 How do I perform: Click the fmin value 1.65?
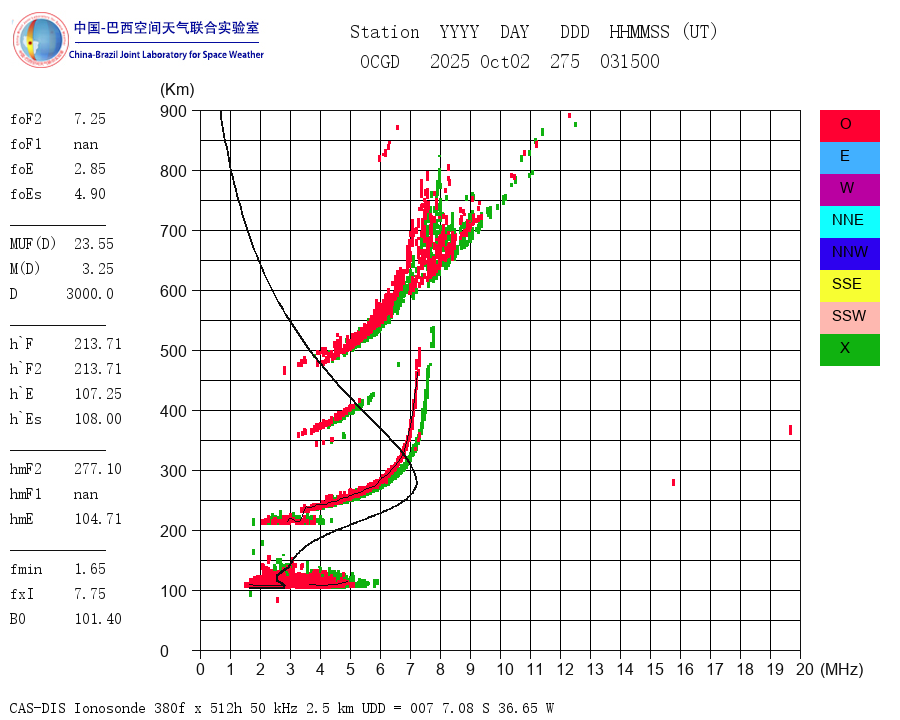pyautogui.click(x=90, y=569)
